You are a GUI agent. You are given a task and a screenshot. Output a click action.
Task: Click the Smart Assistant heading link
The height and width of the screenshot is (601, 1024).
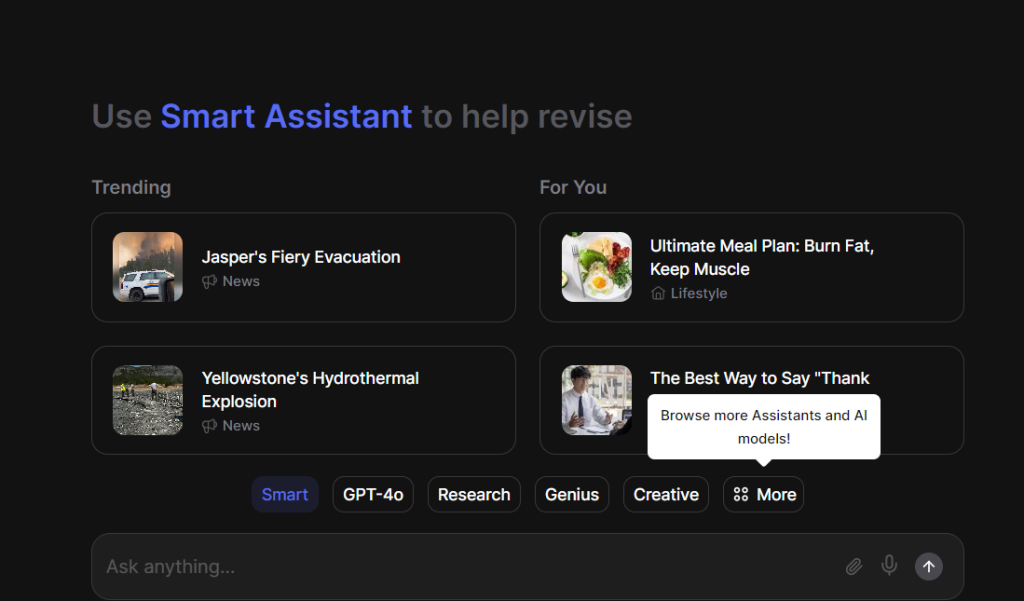click(x=286, y=117)
